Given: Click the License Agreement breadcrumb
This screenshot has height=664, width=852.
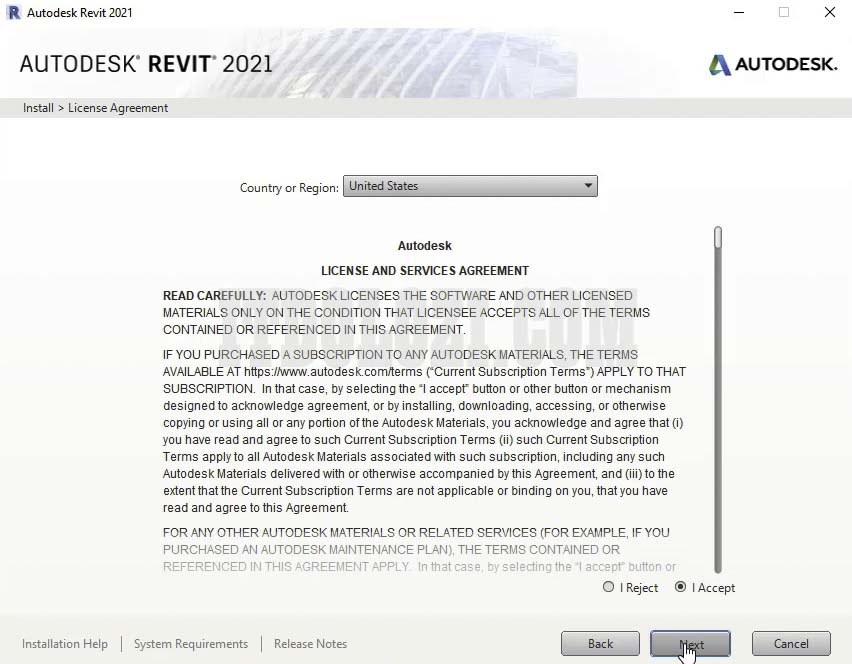Looking at the screenshot, I should [x=118, y=108].
